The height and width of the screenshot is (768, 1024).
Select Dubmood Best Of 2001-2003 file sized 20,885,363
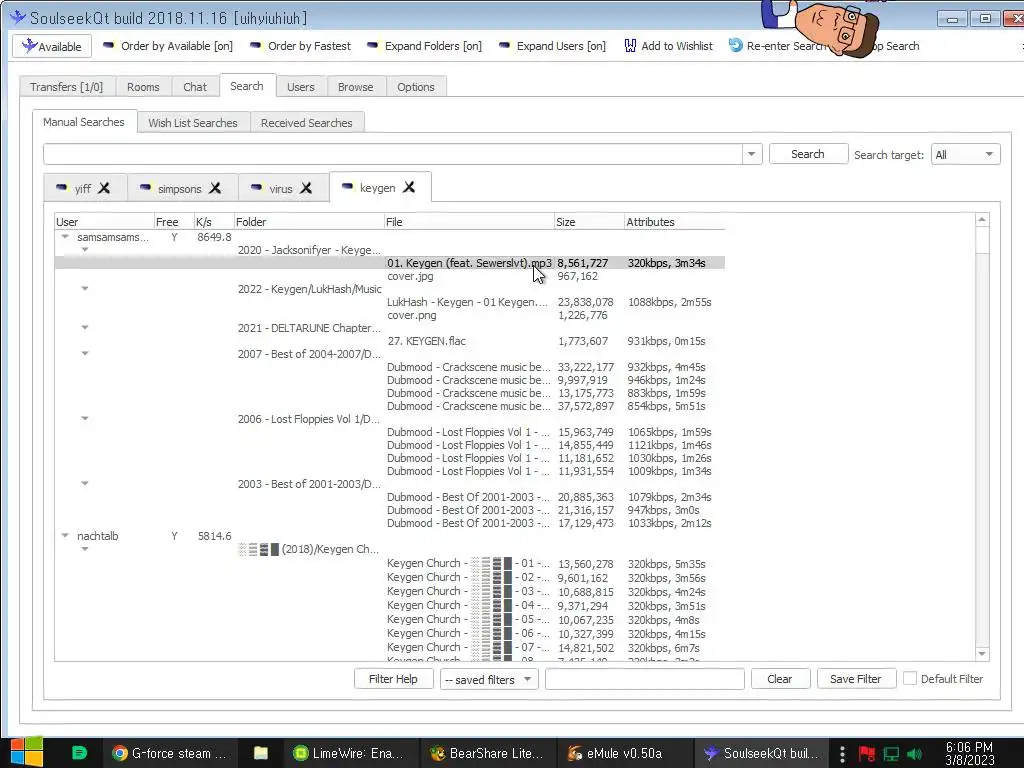tap(390, 497)
